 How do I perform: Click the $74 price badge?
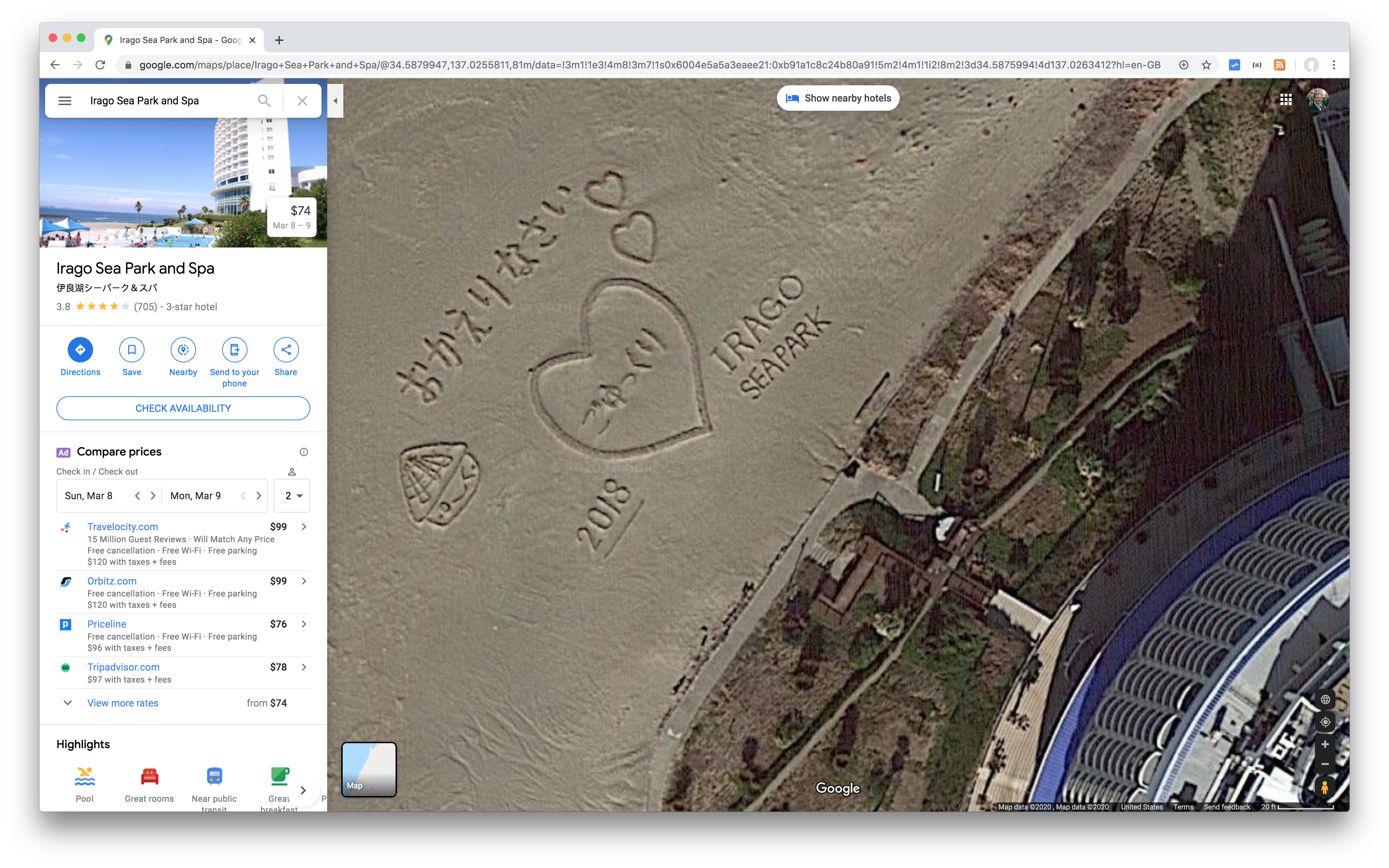coord(292,217)
